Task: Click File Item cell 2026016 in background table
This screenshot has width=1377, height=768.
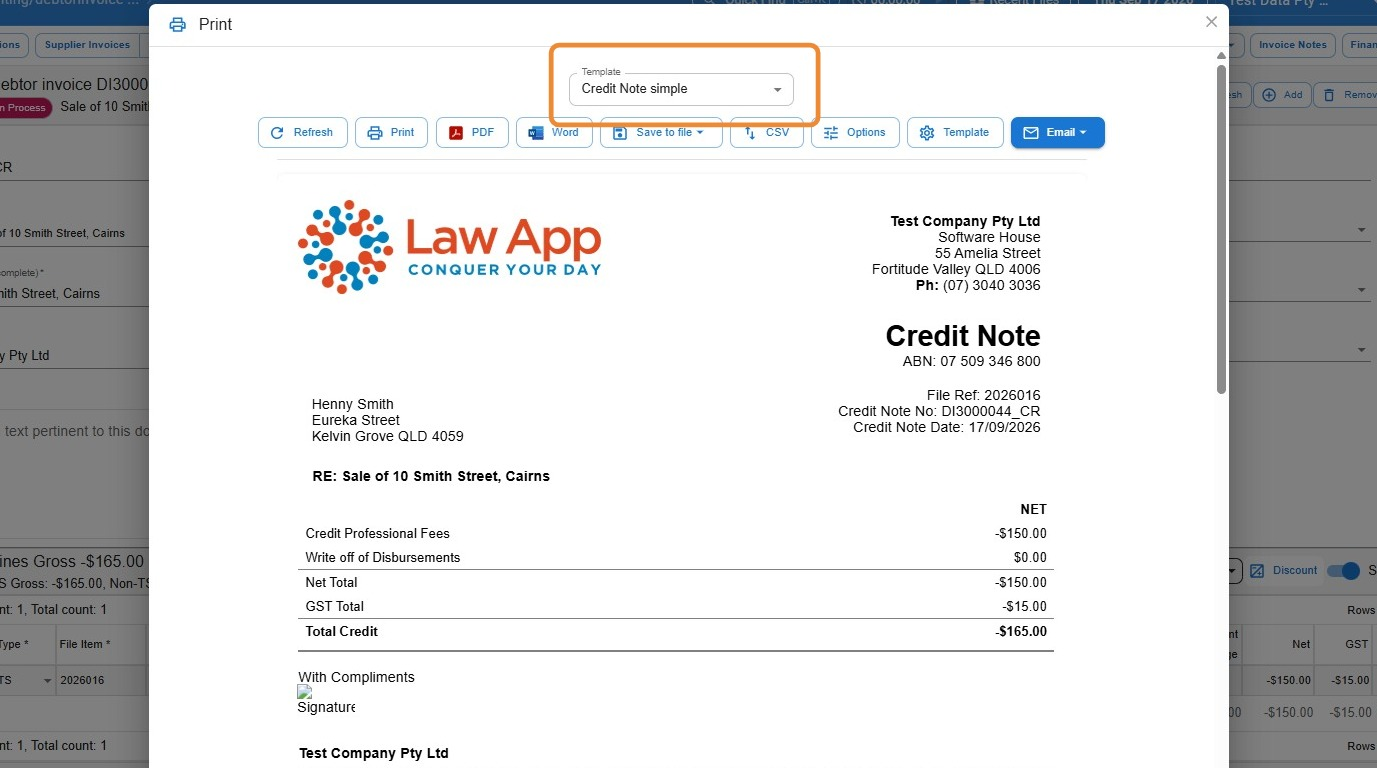Action: point(100,680)
